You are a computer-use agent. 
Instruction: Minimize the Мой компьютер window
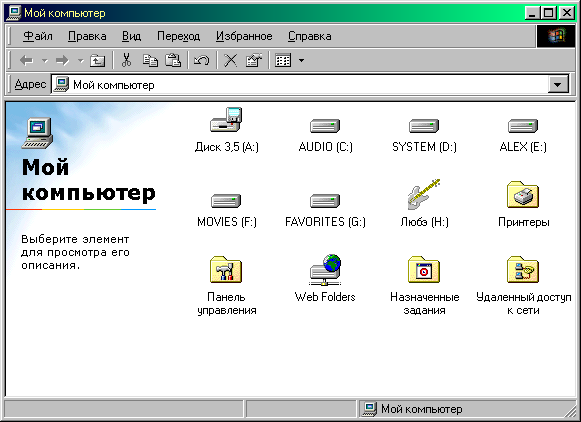pos(532,13)
